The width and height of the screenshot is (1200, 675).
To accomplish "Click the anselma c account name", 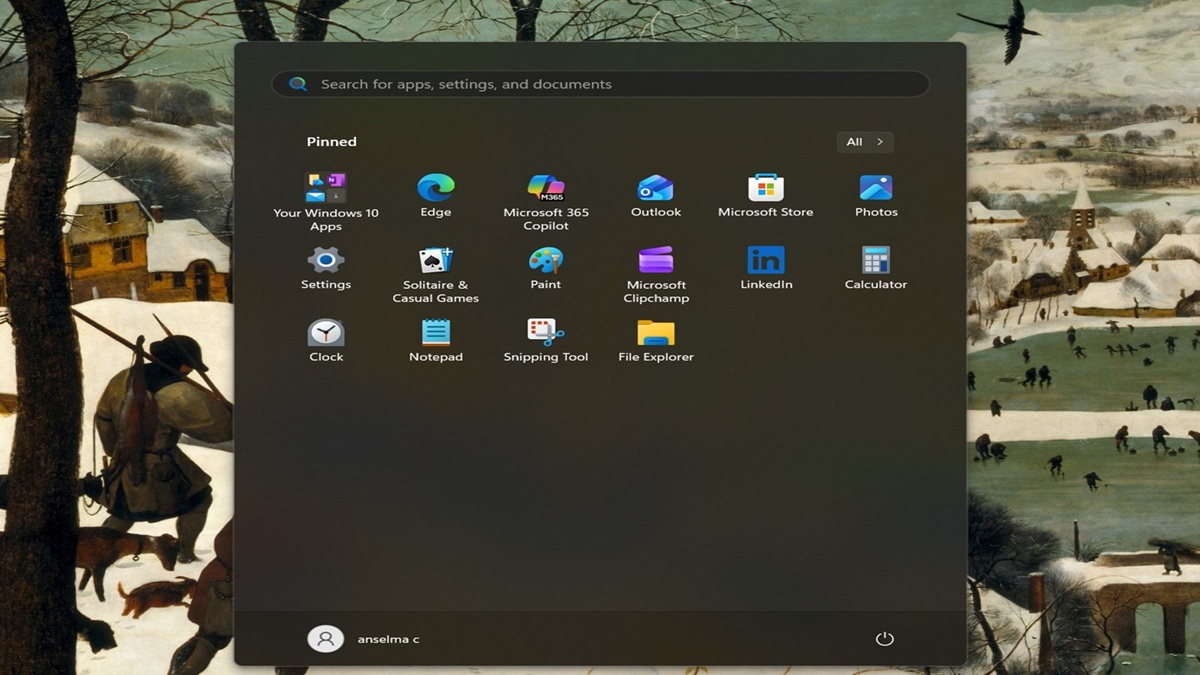I will tap(388, 639).
